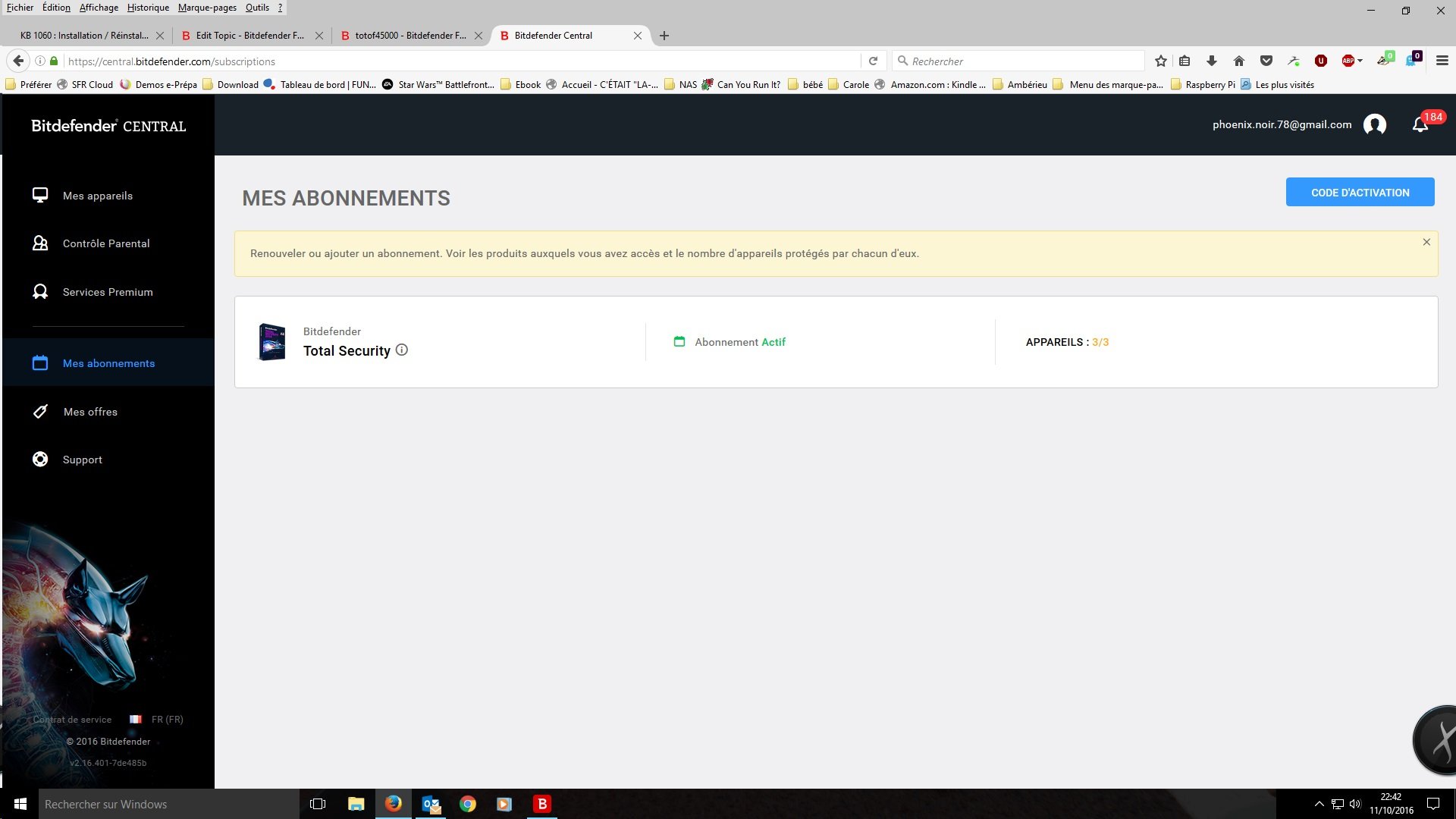
Task: Click the Pocket icon in toolbar
Action: [x=1266, y=61]
